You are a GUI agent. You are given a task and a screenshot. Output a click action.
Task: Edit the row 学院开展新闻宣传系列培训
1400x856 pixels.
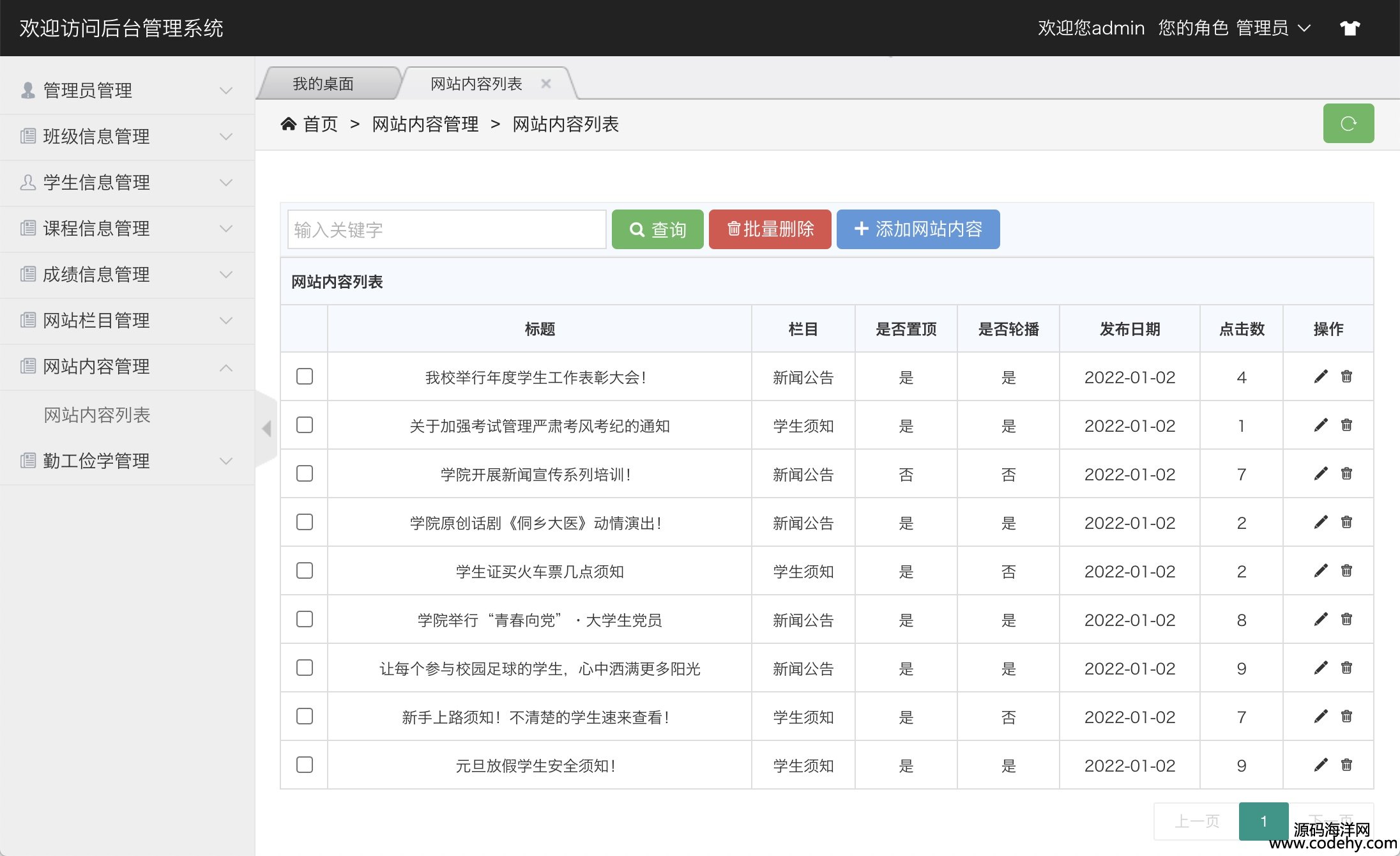pyautogui.click(x=1321, y=473)
